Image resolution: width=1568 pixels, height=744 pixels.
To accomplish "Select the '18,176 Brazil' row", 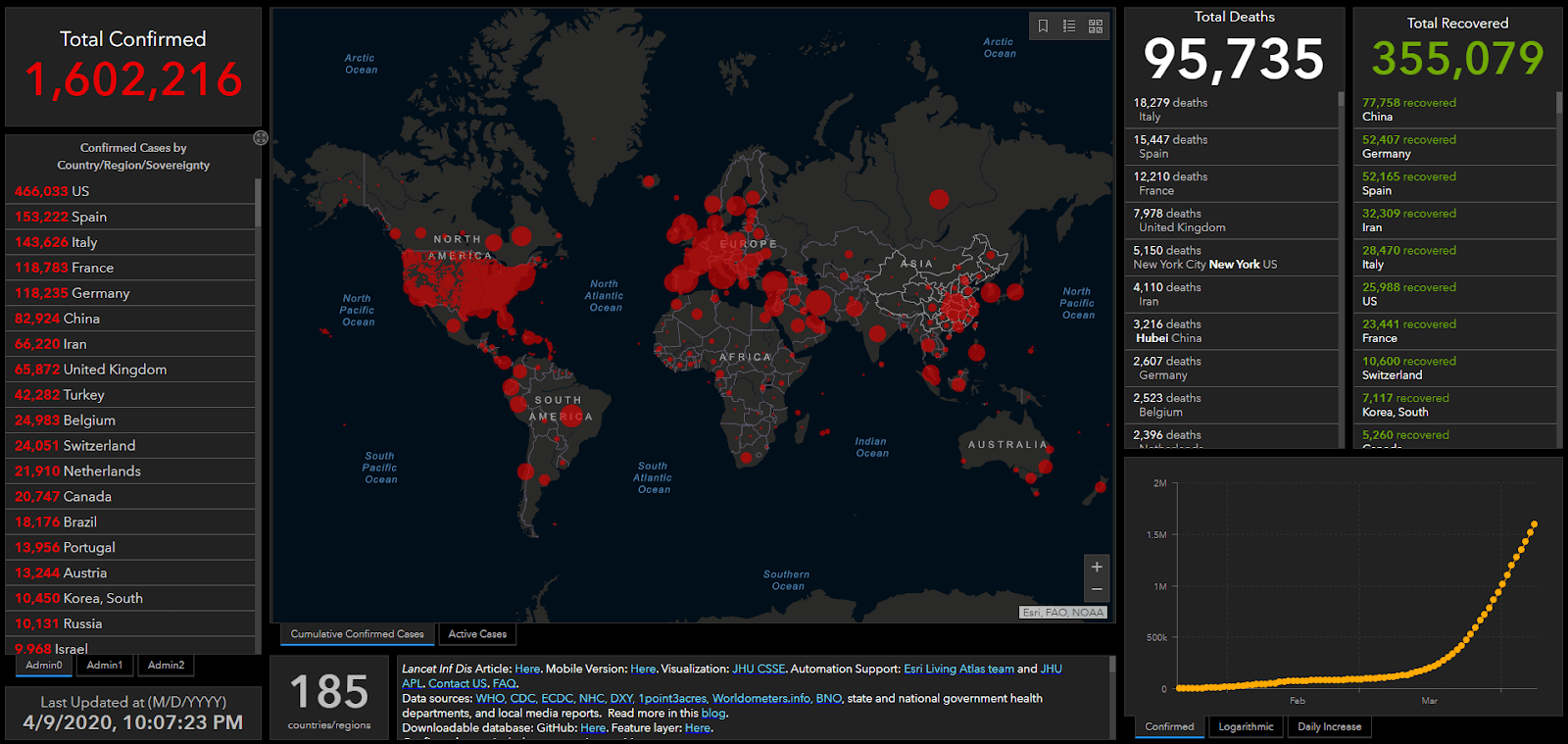I will (131, 522).
